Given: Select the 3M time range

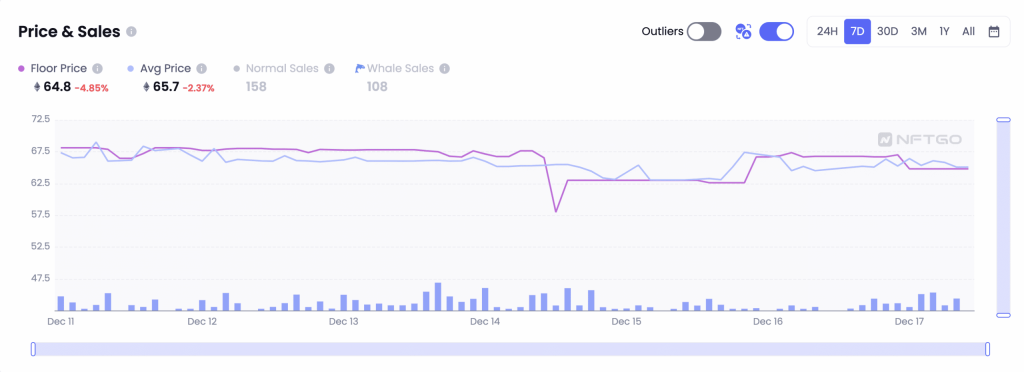Looking at the screenshot, I should 918,31.
